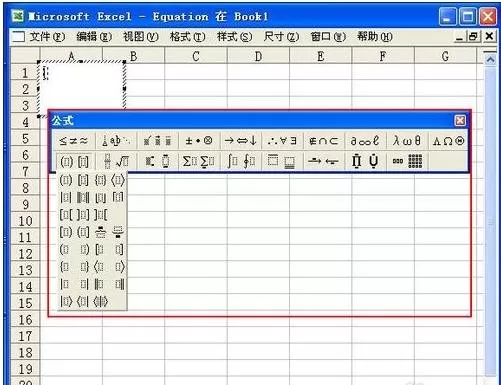Image resolution: width=501 pixels, height=385 pixels.
Task: Open the 样式(S) menu
Action: [234, 37]
